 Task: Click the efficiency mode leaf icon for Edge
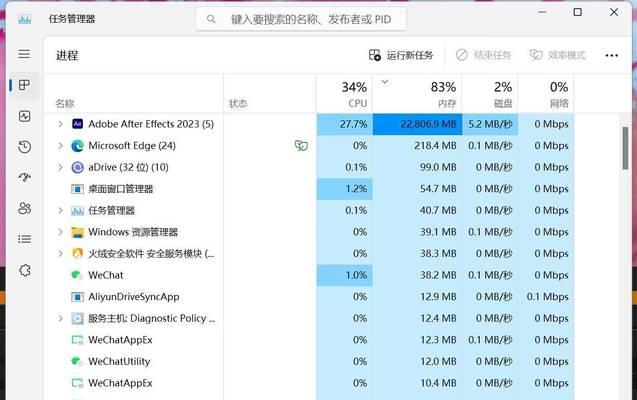tap(301, 145)
